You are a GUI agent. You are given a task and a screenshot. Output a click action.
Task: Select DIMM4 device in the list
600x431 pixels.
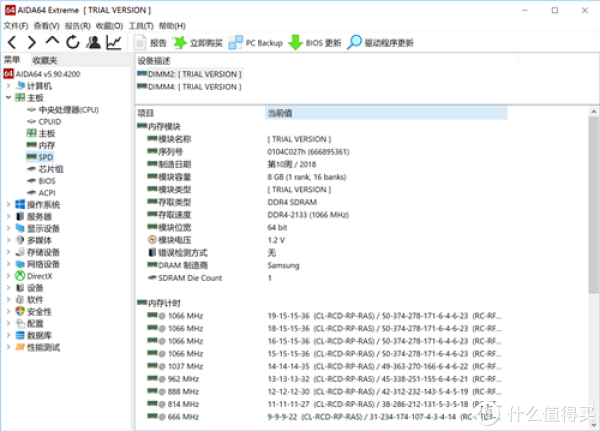click(x=190, y=87)
